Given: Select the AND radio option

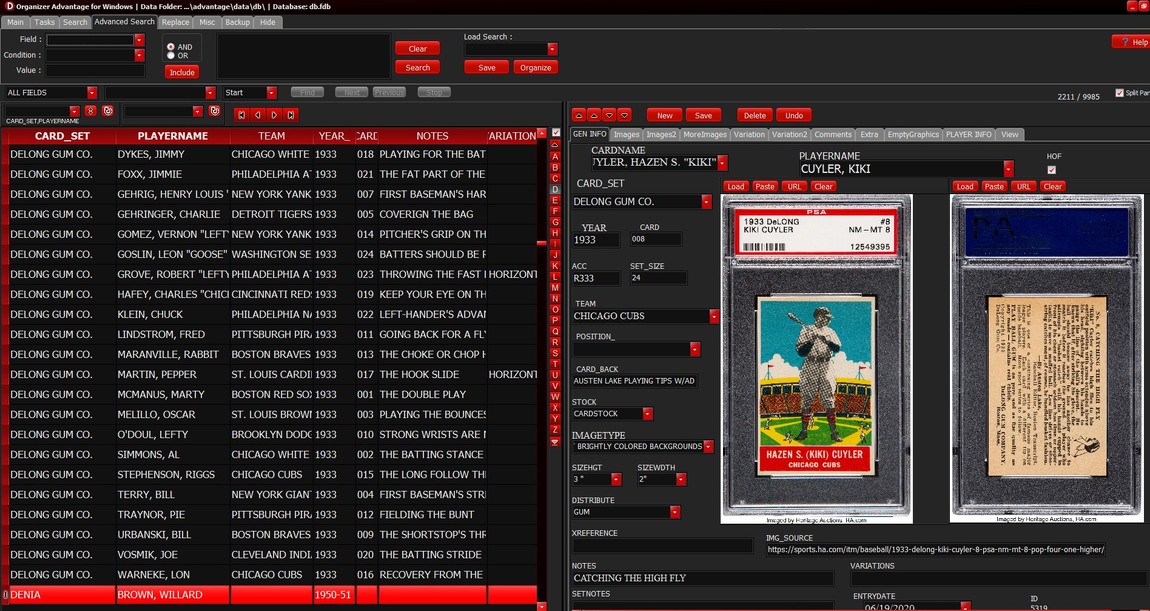Looking at the screenshot, I should coord(171,47).
